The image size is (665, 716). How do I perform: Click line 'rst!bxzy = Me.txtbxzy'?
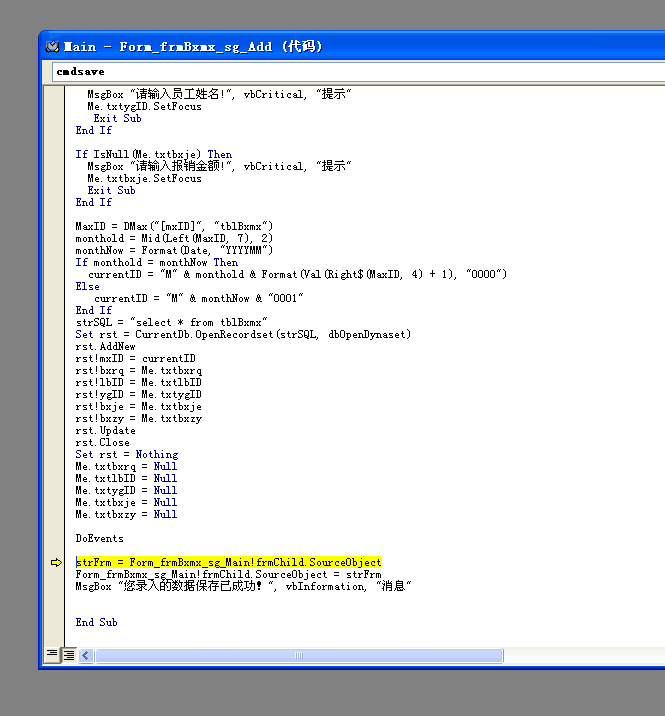coord(138,418)
